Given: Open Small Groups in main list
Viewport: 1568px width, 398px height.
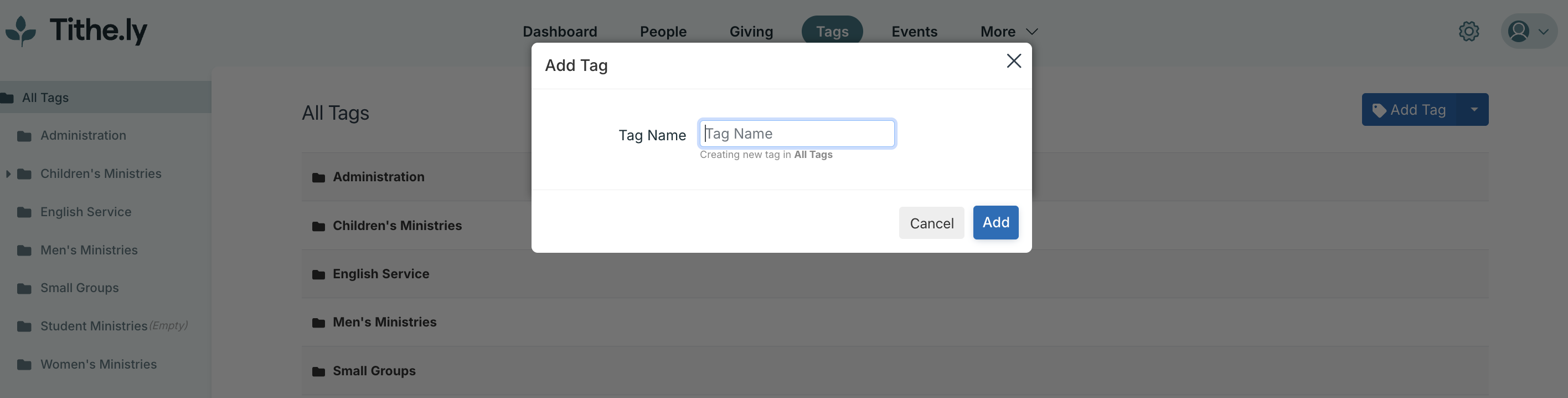Looking at the screenshot, I should (374, 371).
